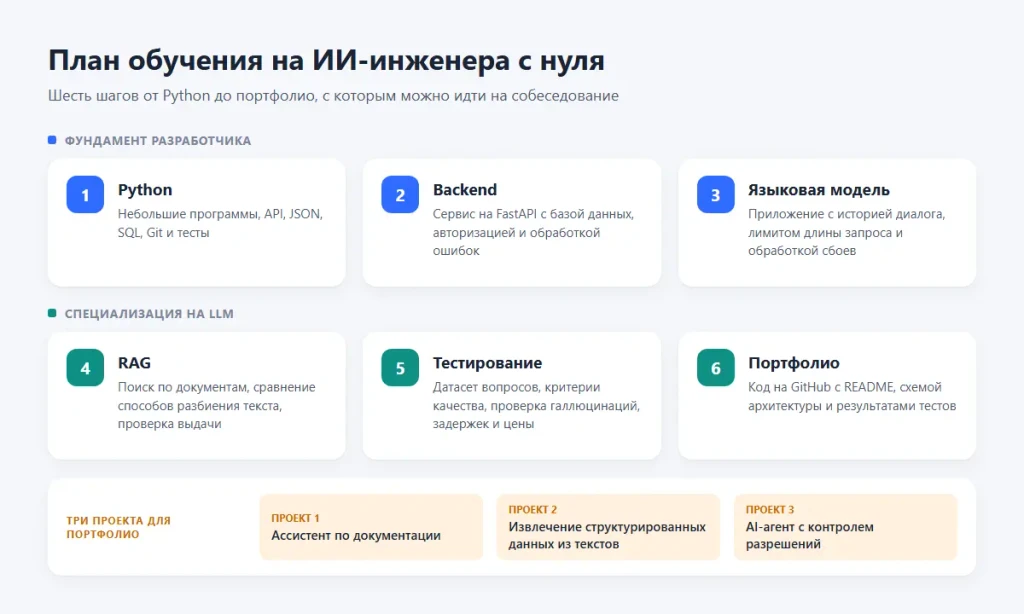1024x614 pixels.
Task: Click the green dot before 'Специализация на LLM'
Action: pos(52,313)
